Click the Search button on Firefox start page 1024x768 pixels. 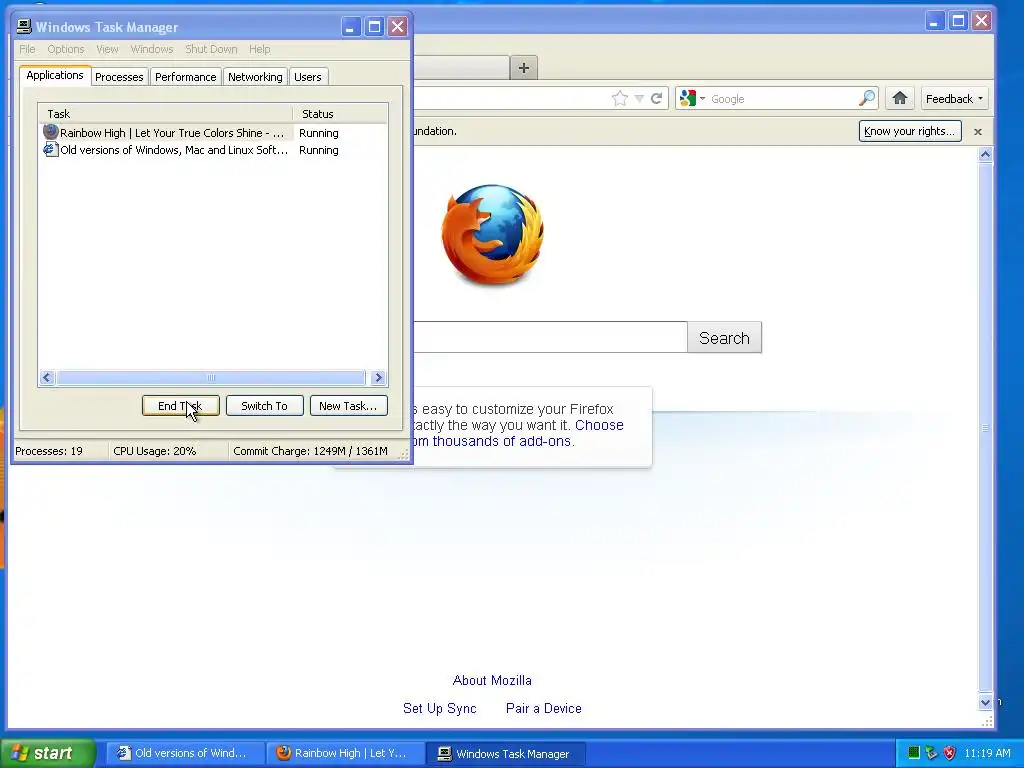pyautogui.click(x=724, y=338)
